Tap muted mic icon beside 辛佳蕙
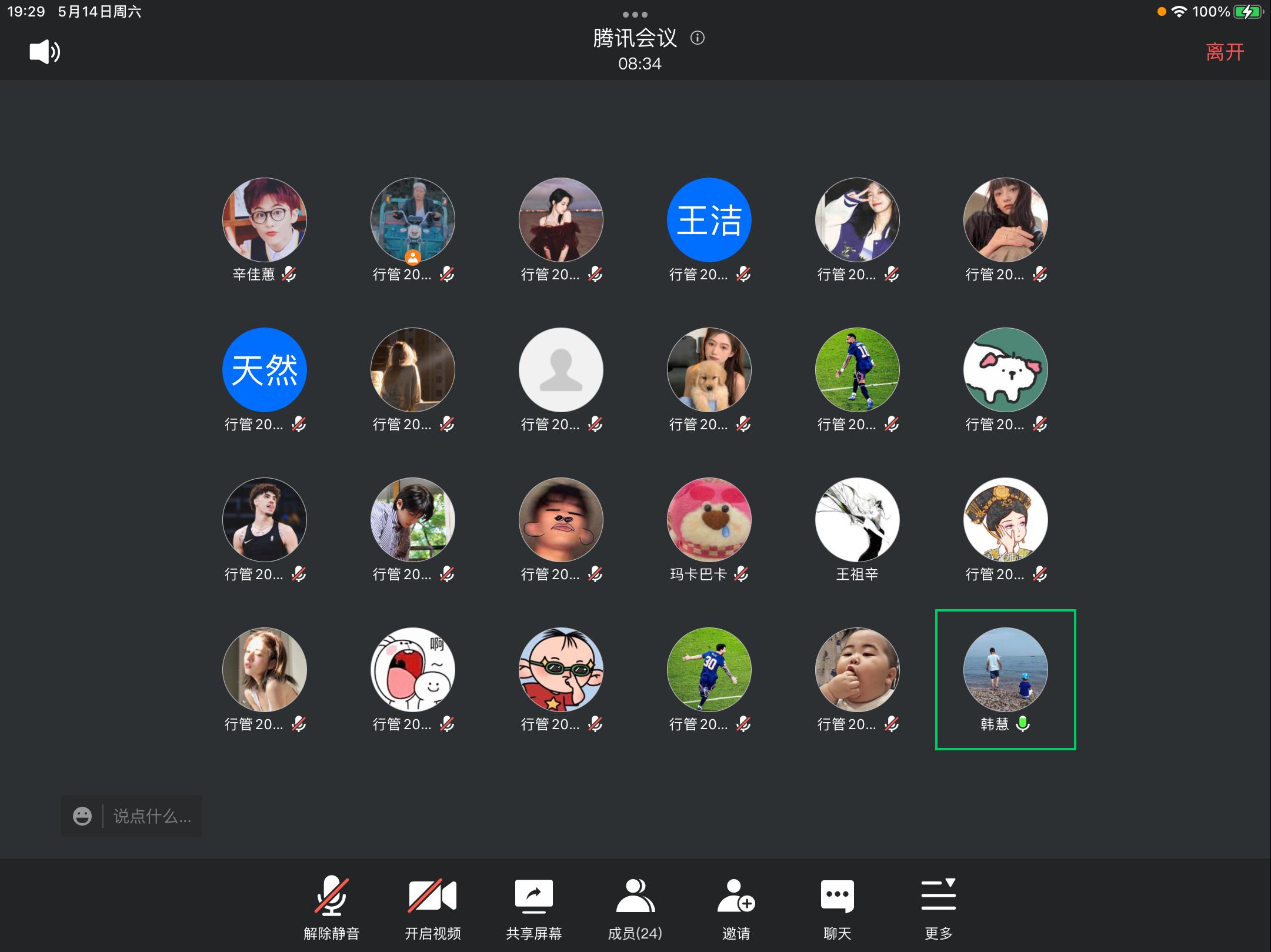 [x=289, y=274]
